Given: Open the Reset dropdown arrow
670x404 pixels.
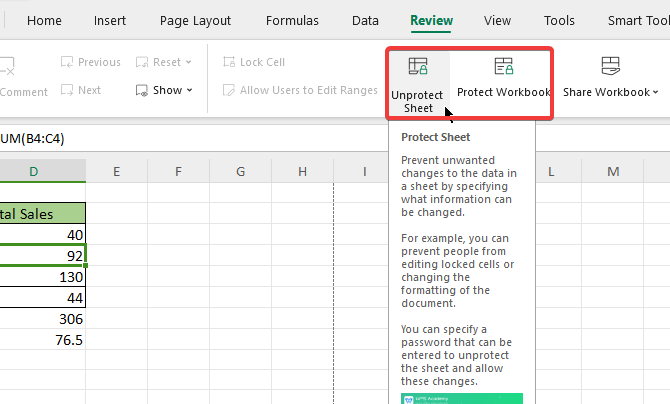Looking at the screenshot, I should (189, 62).
